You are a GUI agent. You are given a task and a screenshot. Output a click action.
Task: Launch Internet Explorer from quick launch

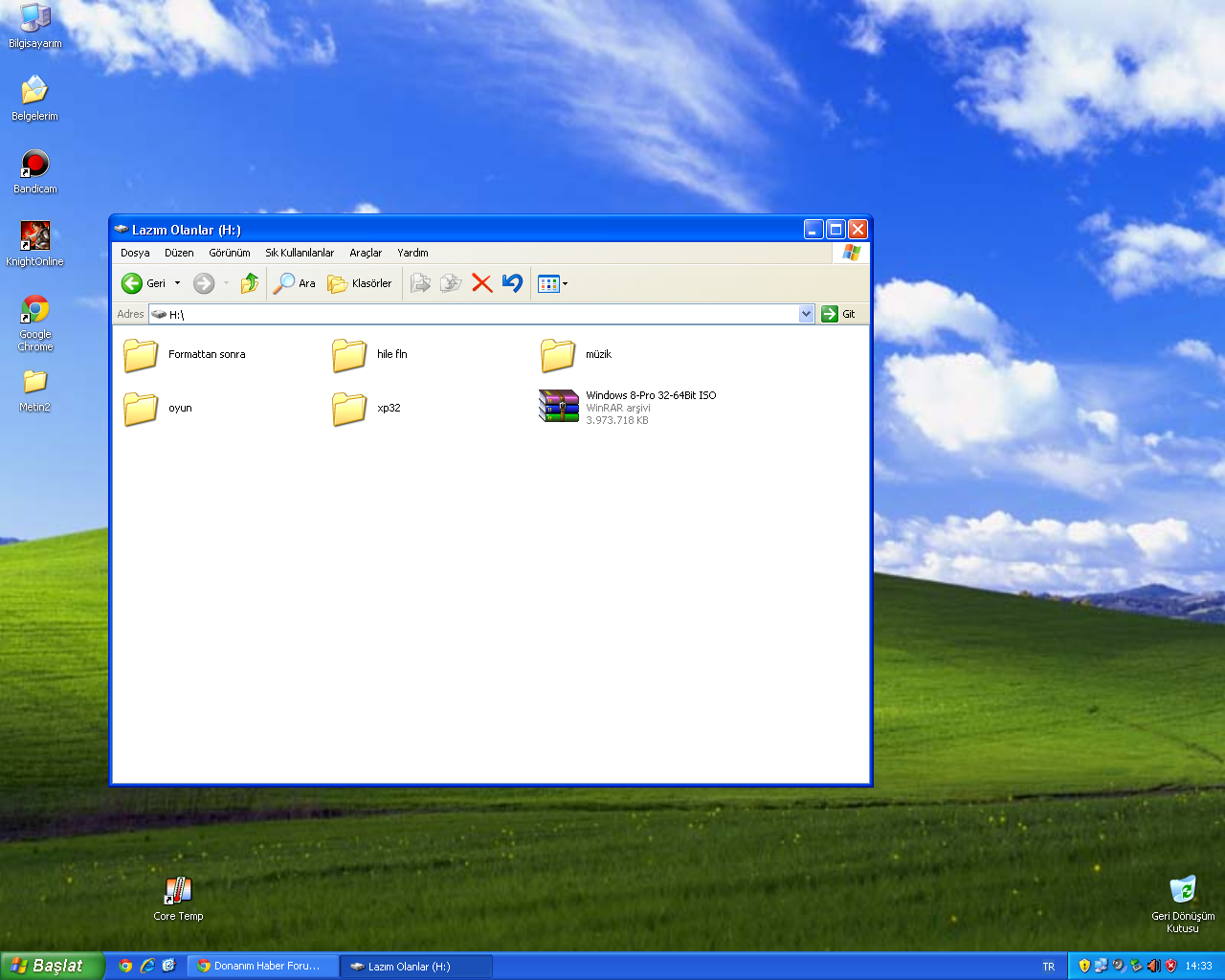[147, 966]
